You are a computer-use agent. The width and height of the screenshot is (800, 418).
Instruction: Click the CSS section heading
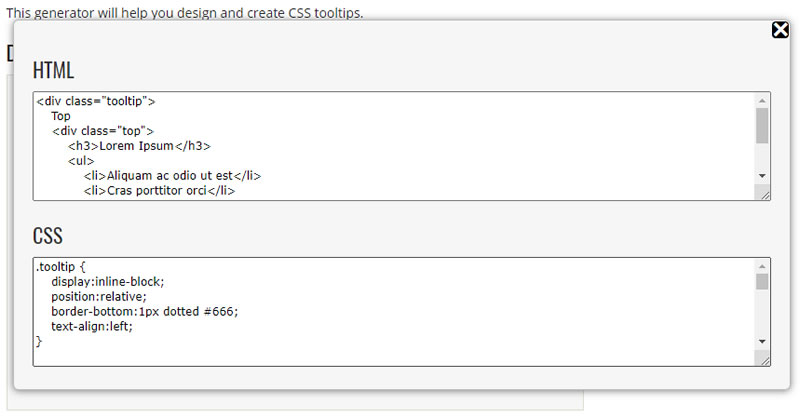(47, 236)
